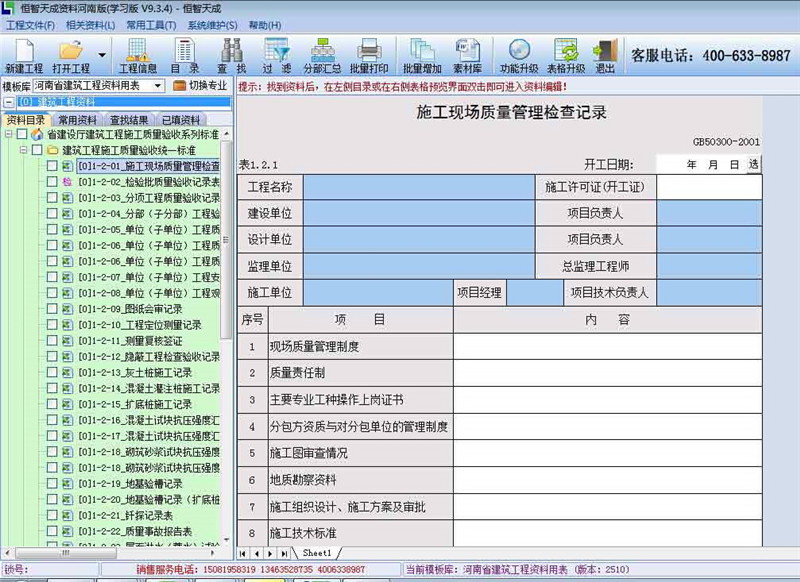Collapse the 省建设厅建筑工程施工质量验收系列标准 node
This screenshot has height=582, width=800.
click(8, 134)
